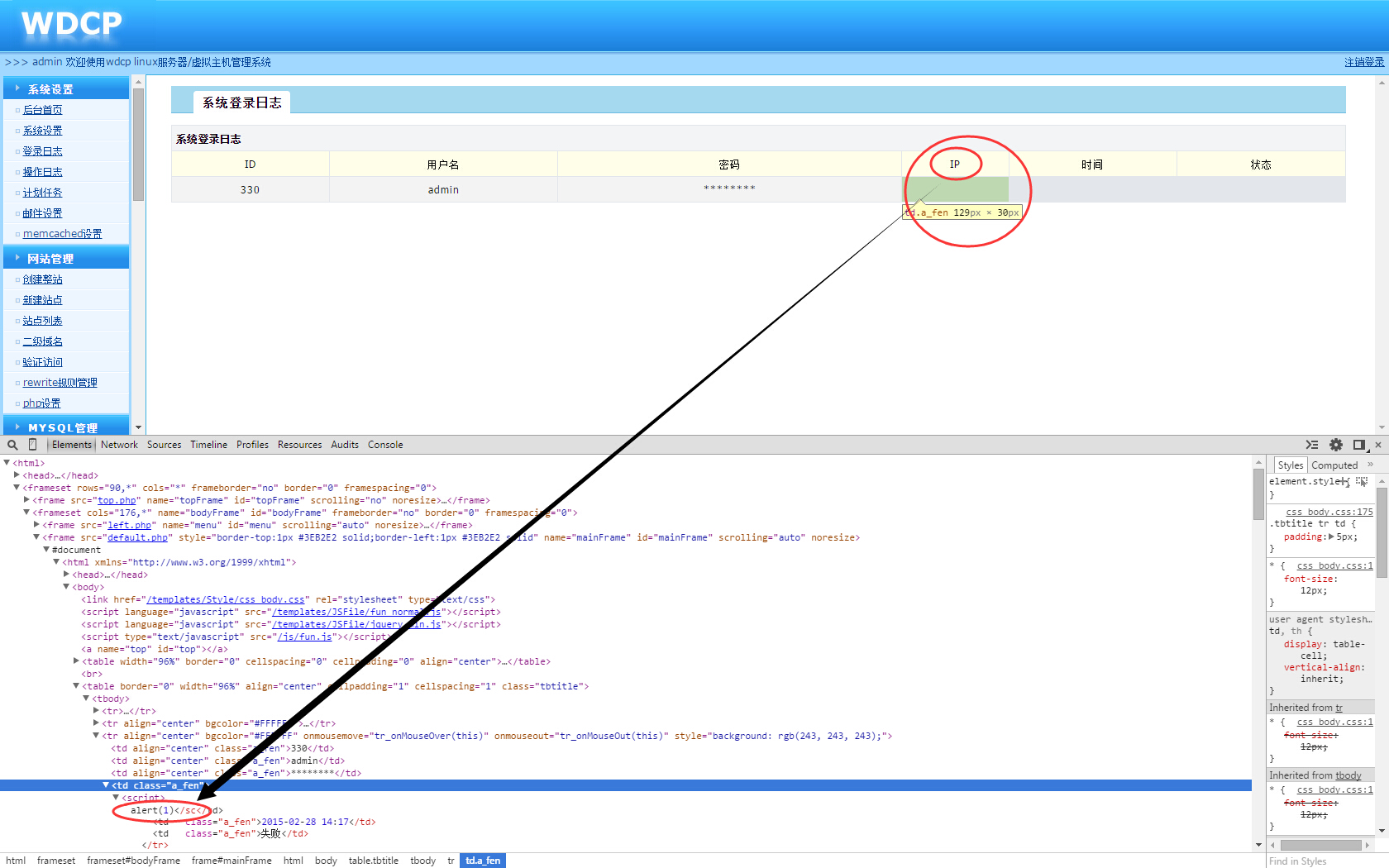The width and height of the screenshot is (1389, 868).
Task: Select the body breadcrumb at bottom
Action: click(326, 861)
